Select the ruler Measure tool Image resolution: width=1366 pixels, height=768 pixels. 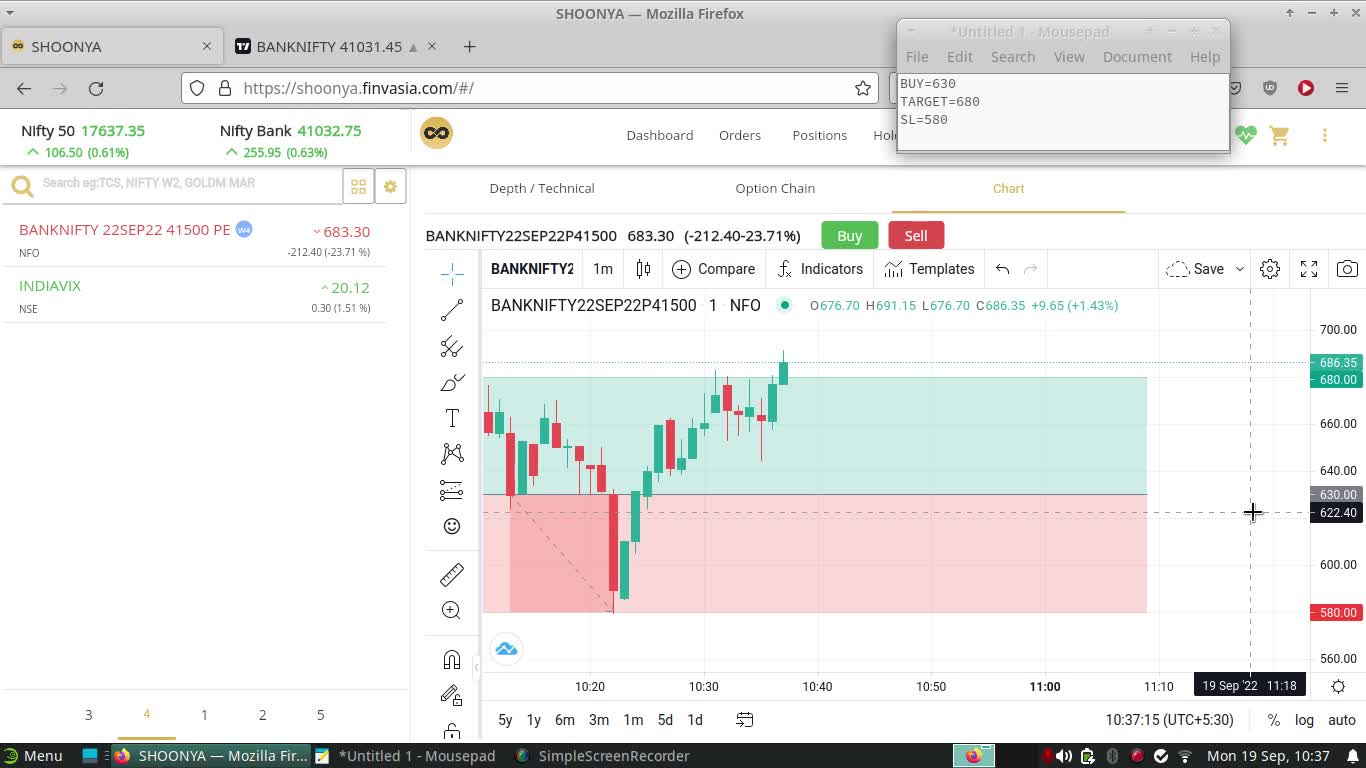452,574
